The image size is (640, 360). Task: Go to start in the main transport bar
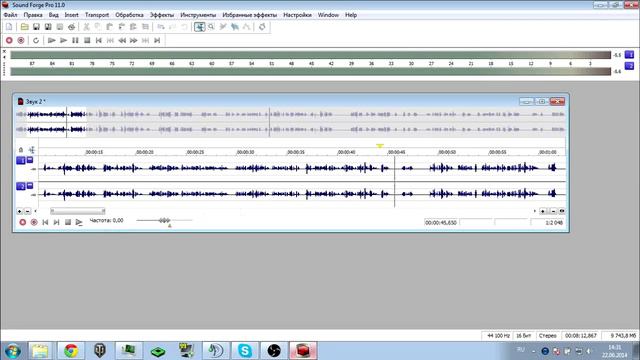[98, 40]
